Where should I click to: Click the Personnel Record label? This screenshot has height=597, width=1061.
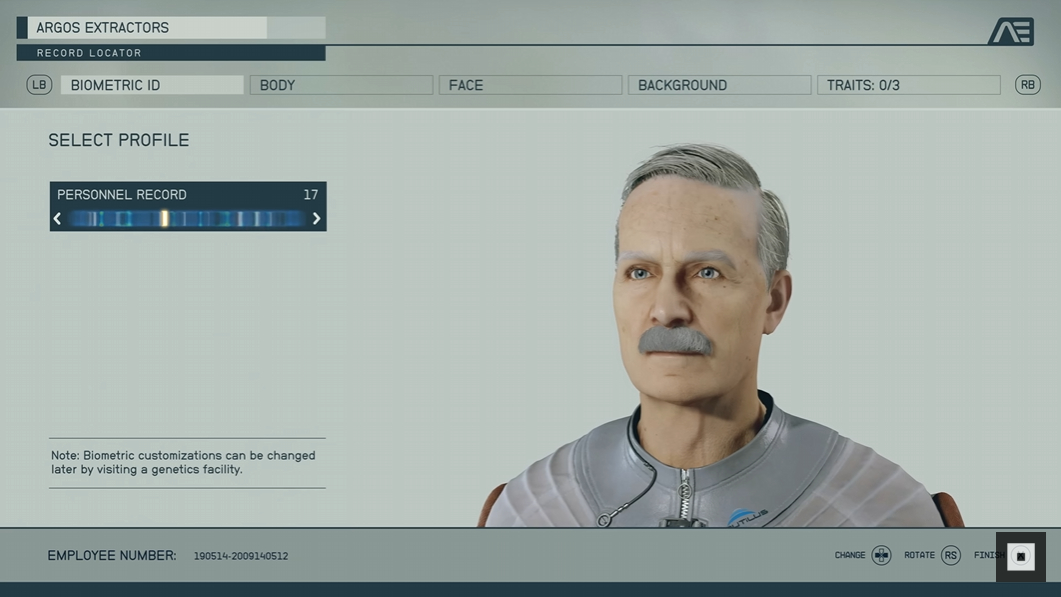[x=122, y=195]
